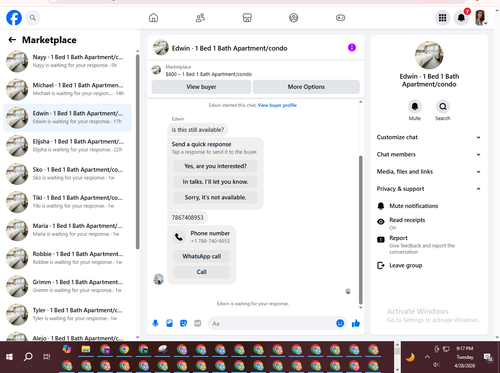Open the GIF picker icon
500x373 pixels.
tap(198, 323)
